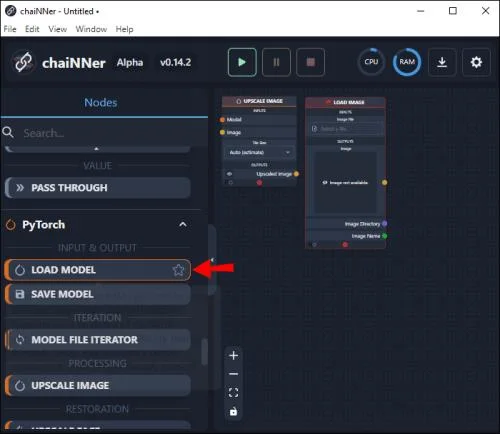Toggle the Upscaled Image preview eye

click(x=229, y=174)
